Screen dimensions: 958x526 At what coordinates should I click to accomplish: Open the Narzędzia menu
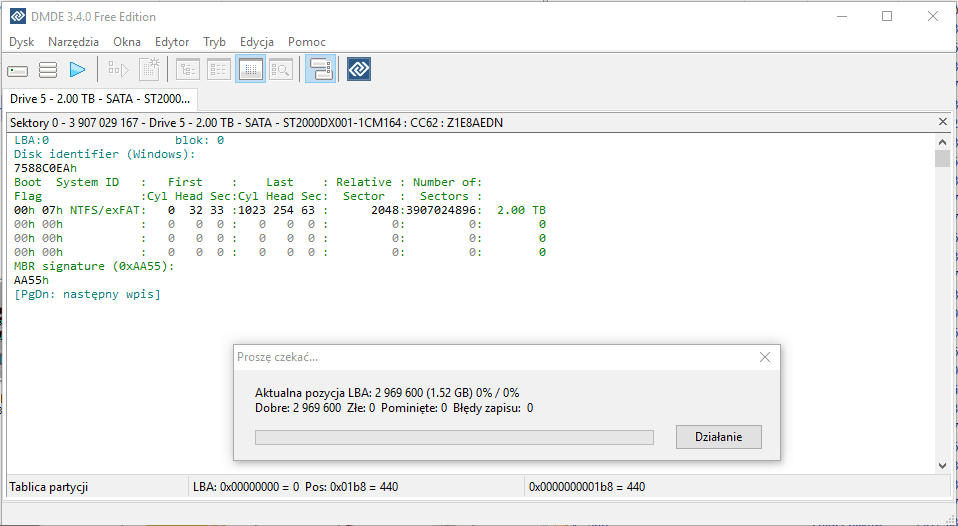click(x=73, y=42)
